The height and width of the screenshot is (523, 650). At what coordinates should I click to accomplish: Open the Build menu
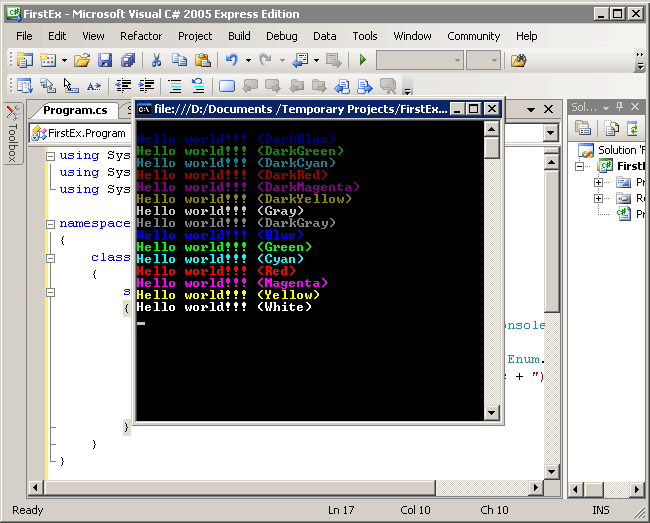point(239,36)
